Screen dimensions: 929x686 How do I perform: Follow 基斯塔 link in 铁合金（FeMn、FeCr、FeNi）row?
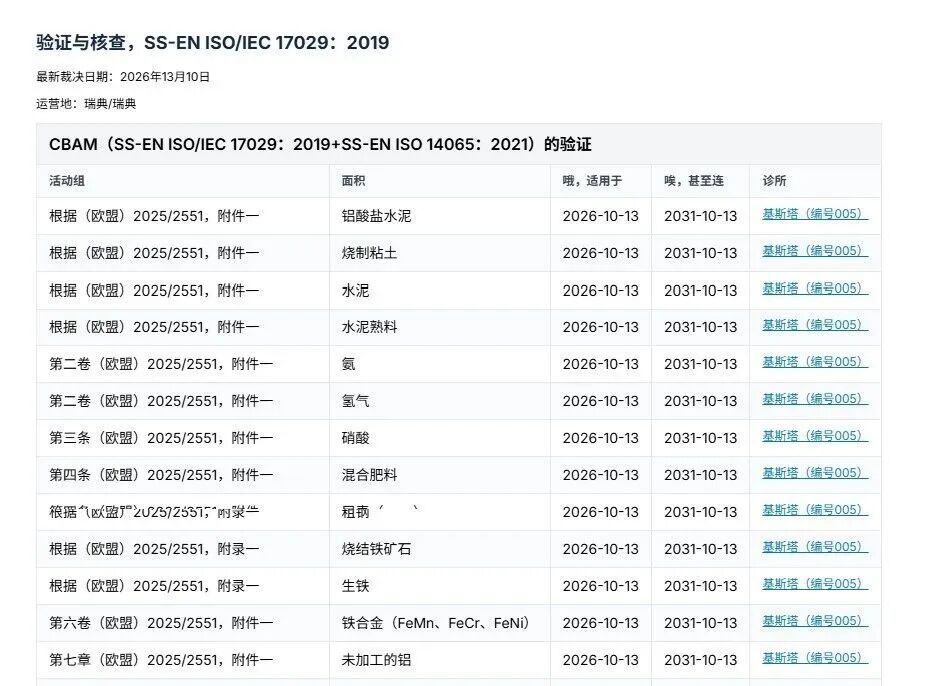(815, 621)
